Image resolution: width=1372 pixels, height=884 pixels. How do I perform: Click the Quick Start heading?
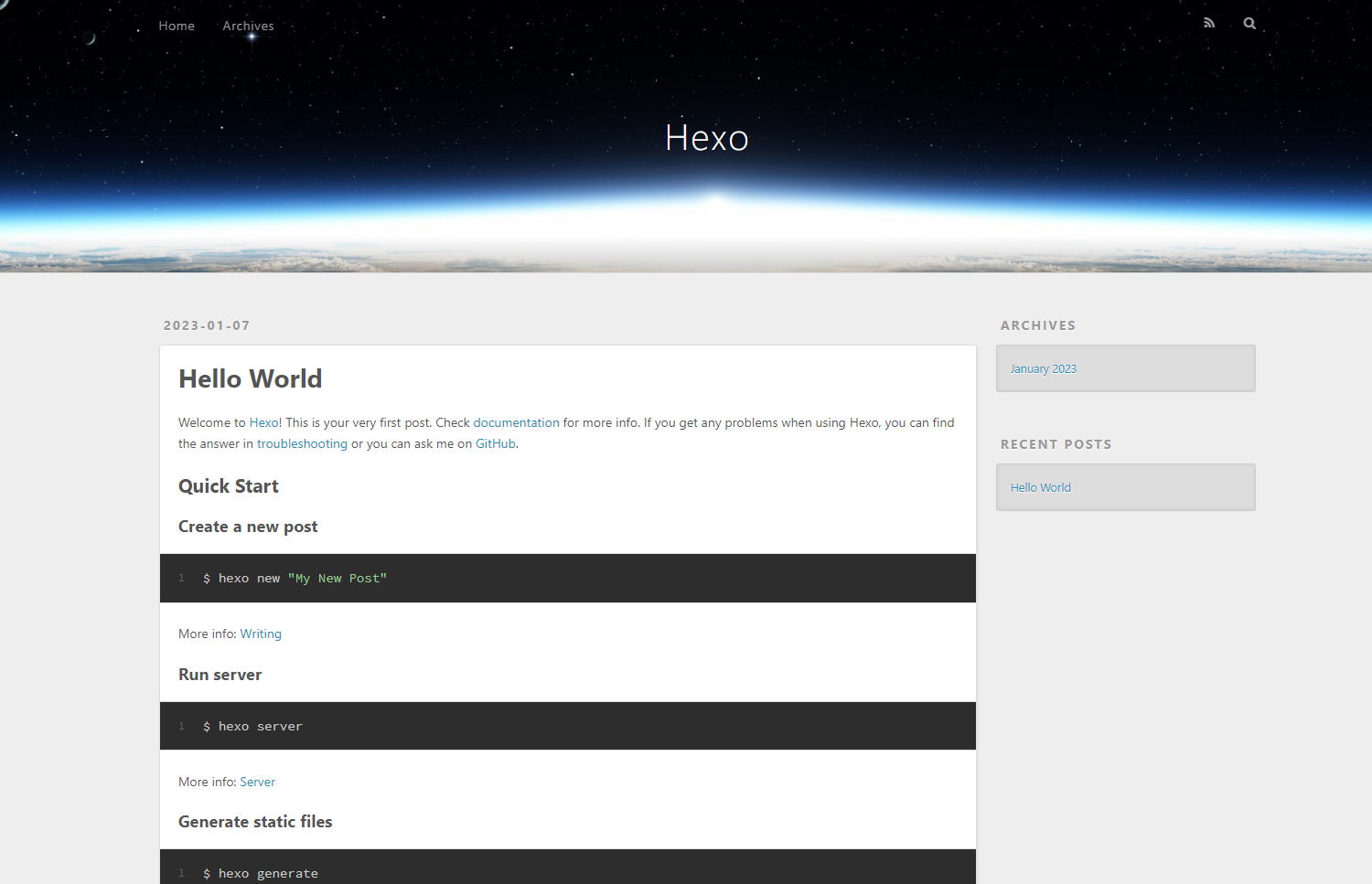point(229,486)
